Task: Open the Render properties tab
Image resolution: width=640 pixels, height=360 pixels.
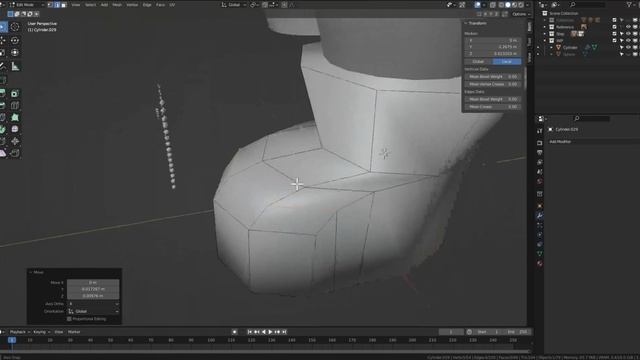Action: [x=540, y=143]
